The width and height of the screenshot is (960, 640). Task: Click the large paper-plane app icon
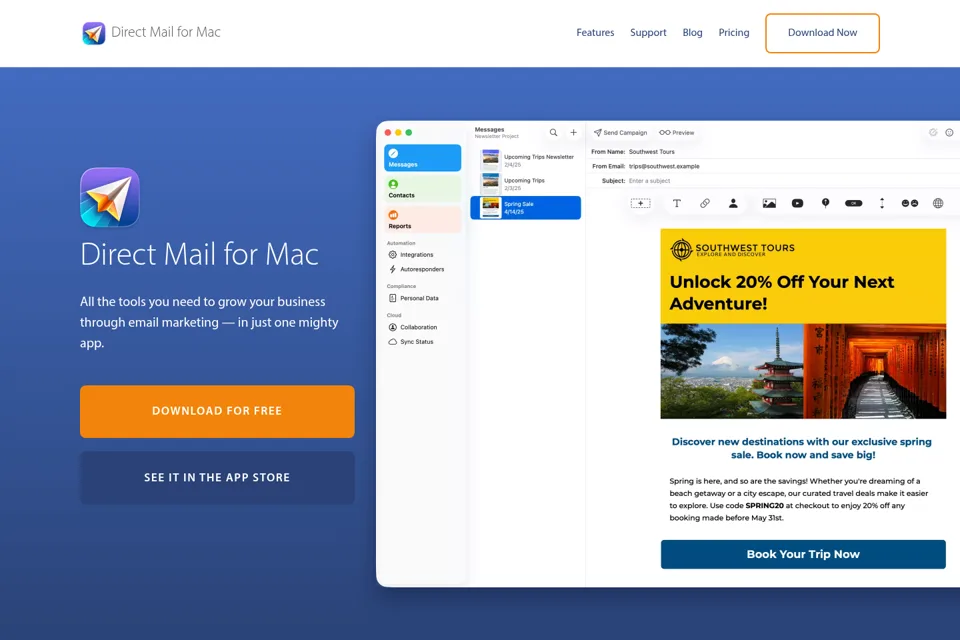[x=110, y=197]
